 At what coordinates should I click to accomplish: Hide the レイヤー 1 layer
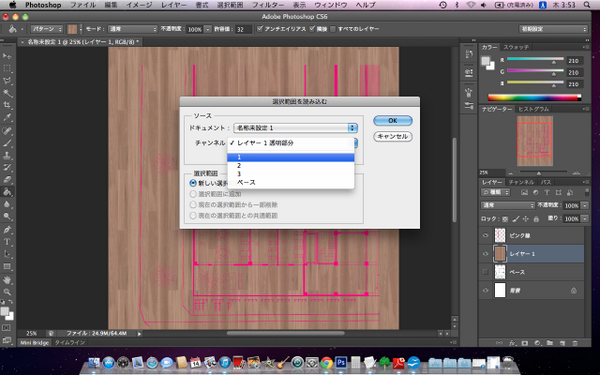tap(486, 254)
